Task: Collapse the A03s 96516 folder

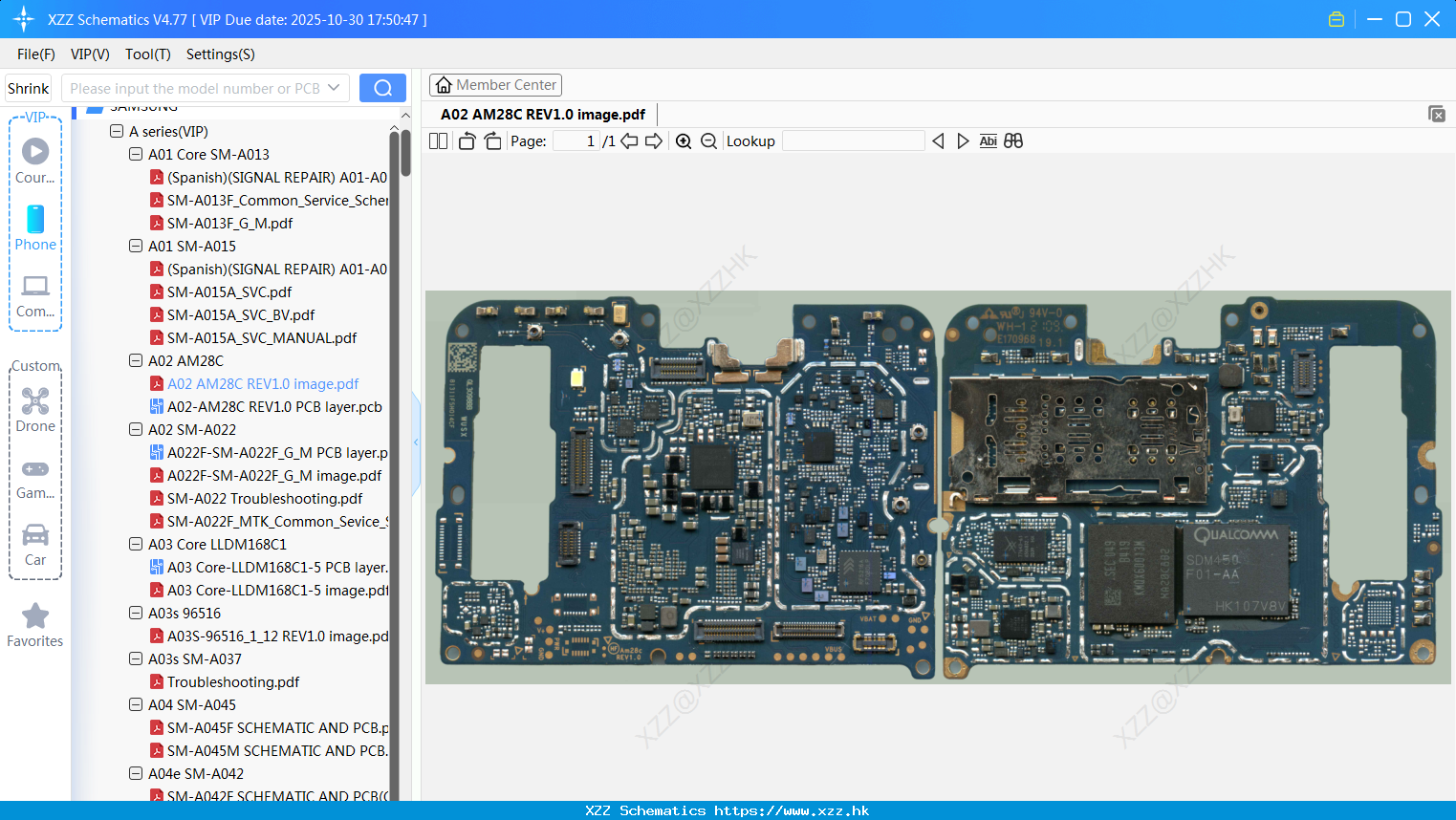Action: (x=136, y=613)
